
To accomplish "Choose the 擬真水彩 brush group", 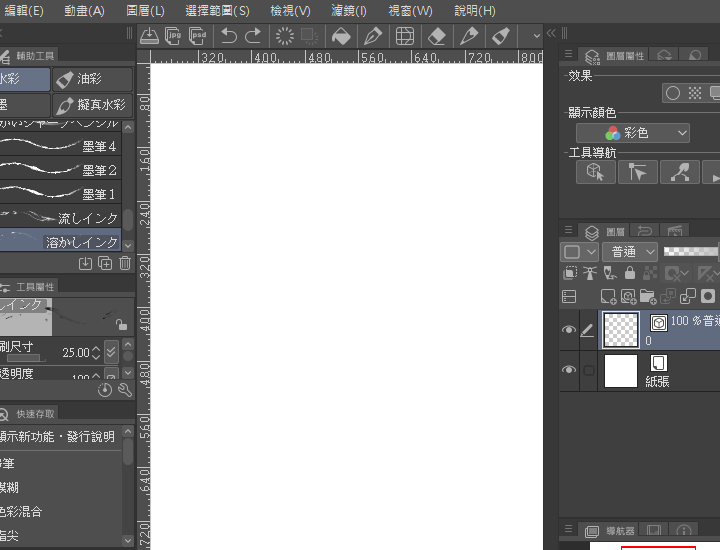I will pyautogui.click(x=92, y=105).
